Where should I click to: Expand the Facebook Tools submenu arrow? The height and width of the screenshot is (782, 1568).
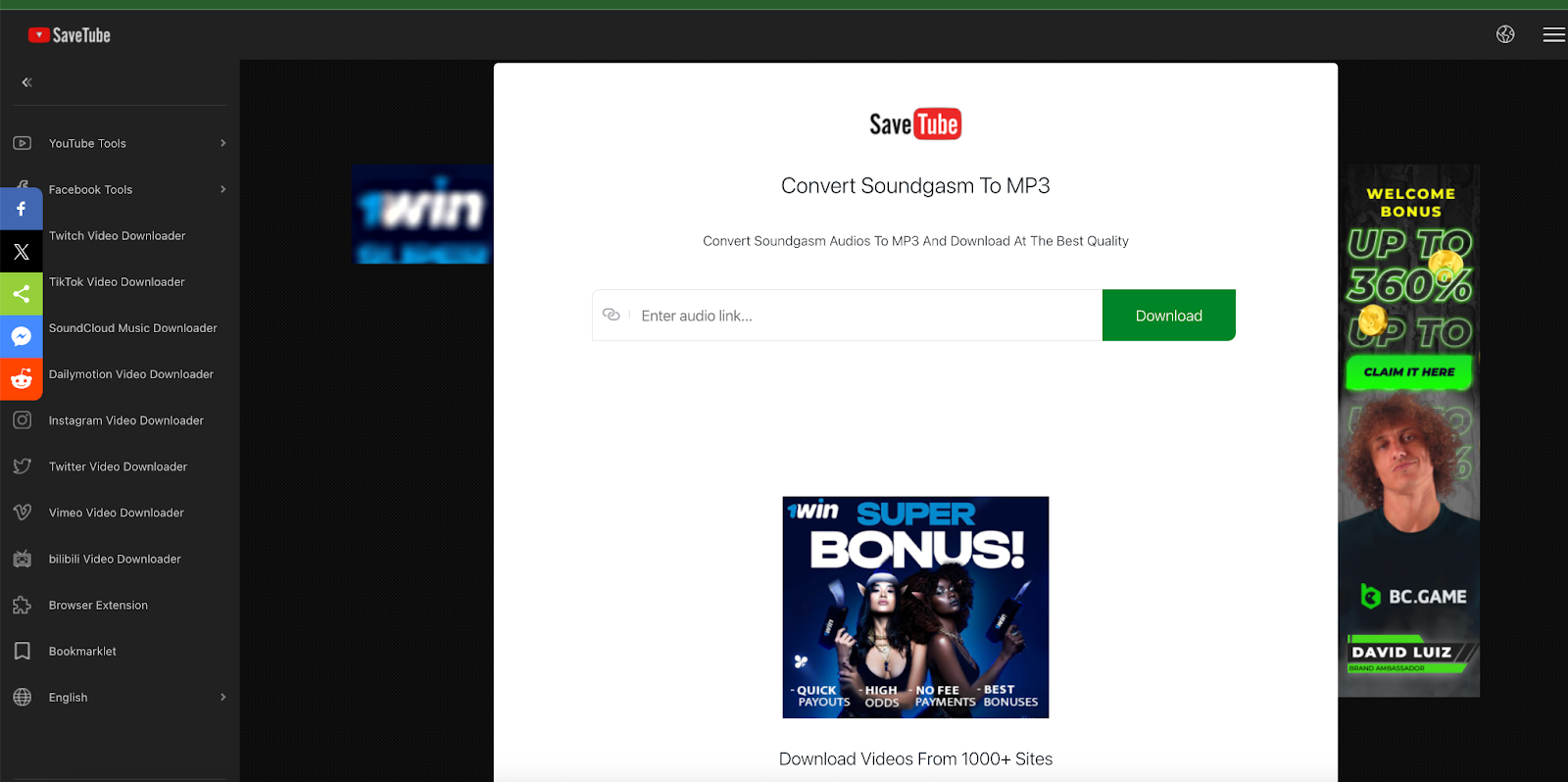(x=223, y=189)
